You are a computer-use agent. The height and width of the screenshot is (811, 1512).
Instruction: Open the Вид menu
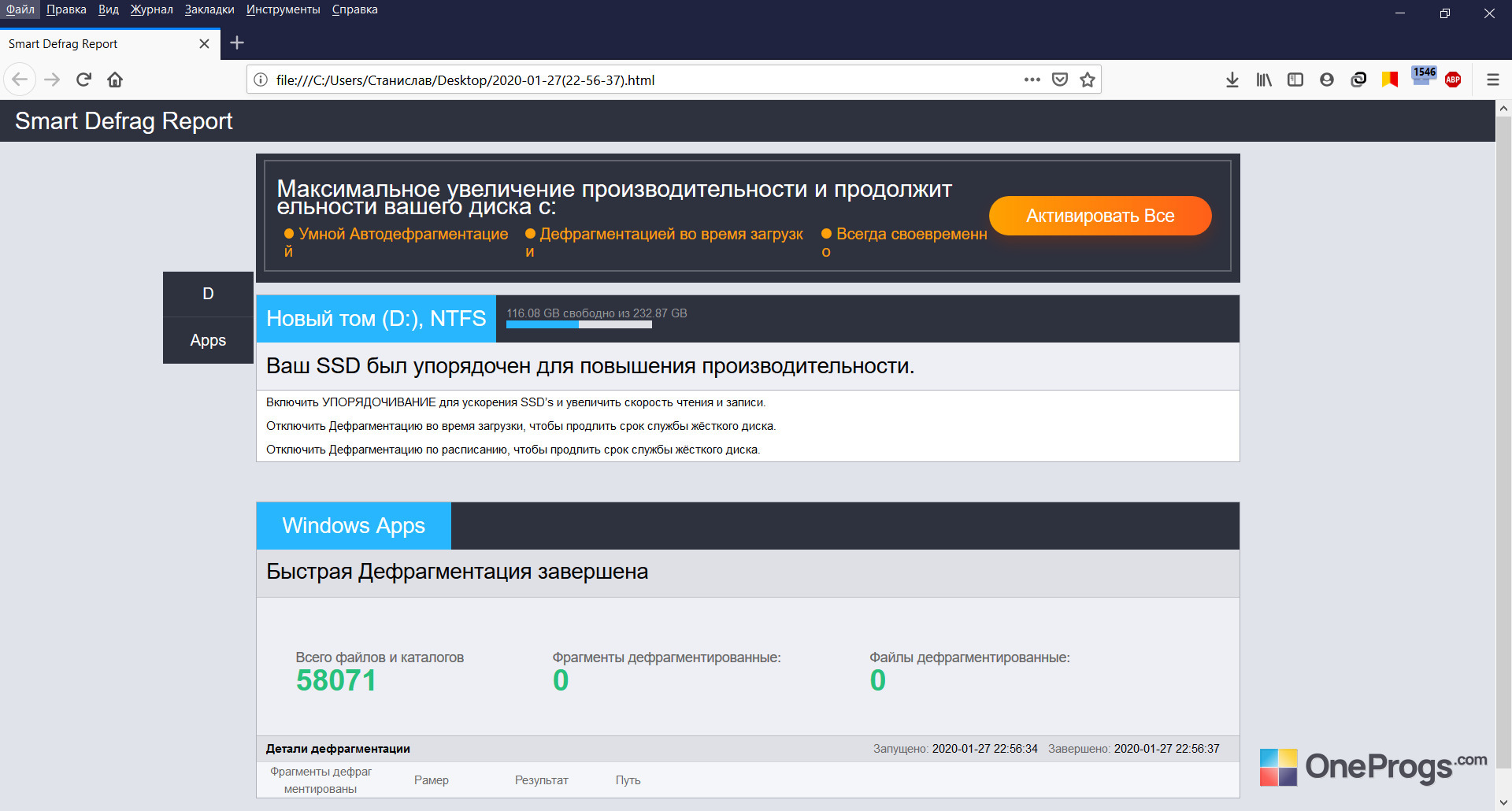point(108,9)
